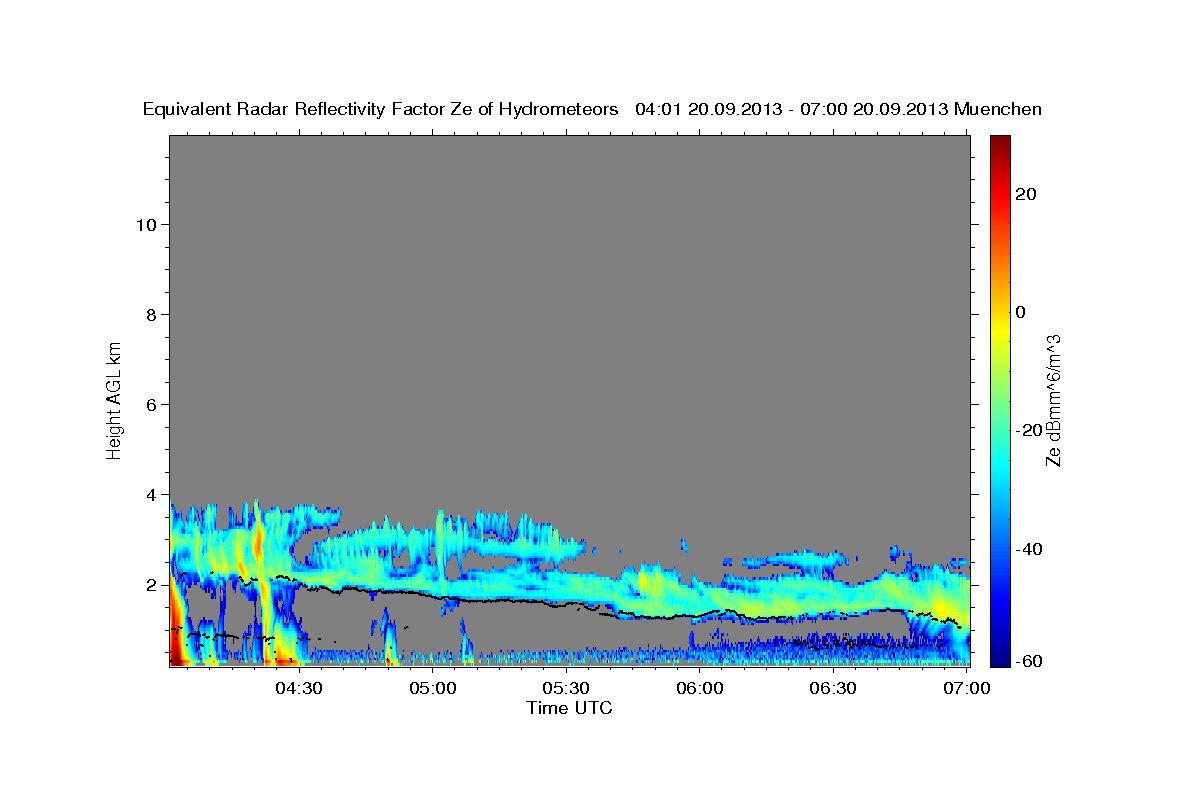Click the height tick label '2'
Viewport: 1200px width, 800px height.
coord(149,584)
